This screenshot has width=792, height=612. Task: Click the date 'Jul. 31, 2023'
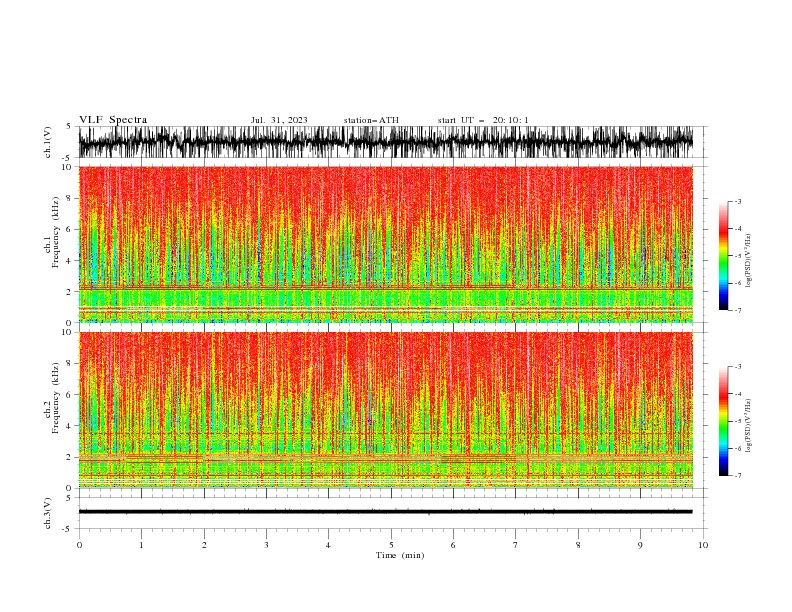(x=279, y=120)
